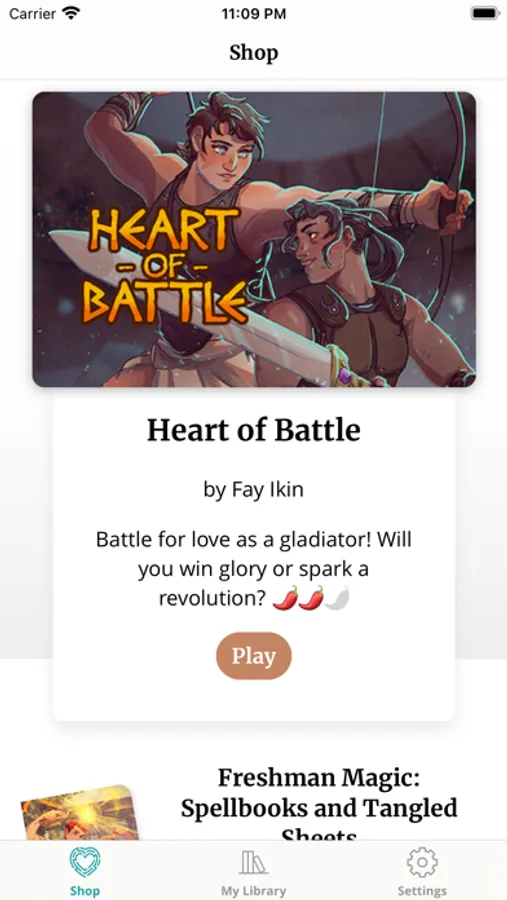Screen dimensions: 507x900
Task: Tap the 11:09 PM clock
Action: coord(253,14)
